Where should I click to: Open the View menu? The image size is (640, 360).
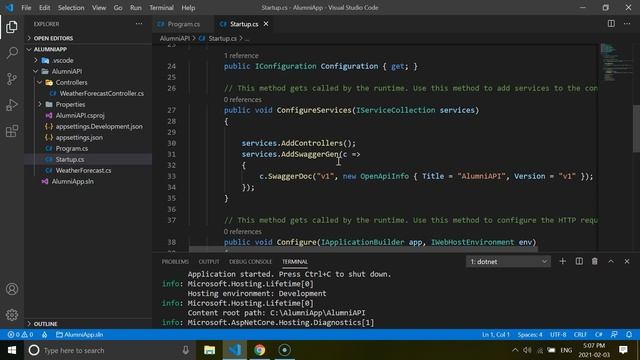pos(99,8)
